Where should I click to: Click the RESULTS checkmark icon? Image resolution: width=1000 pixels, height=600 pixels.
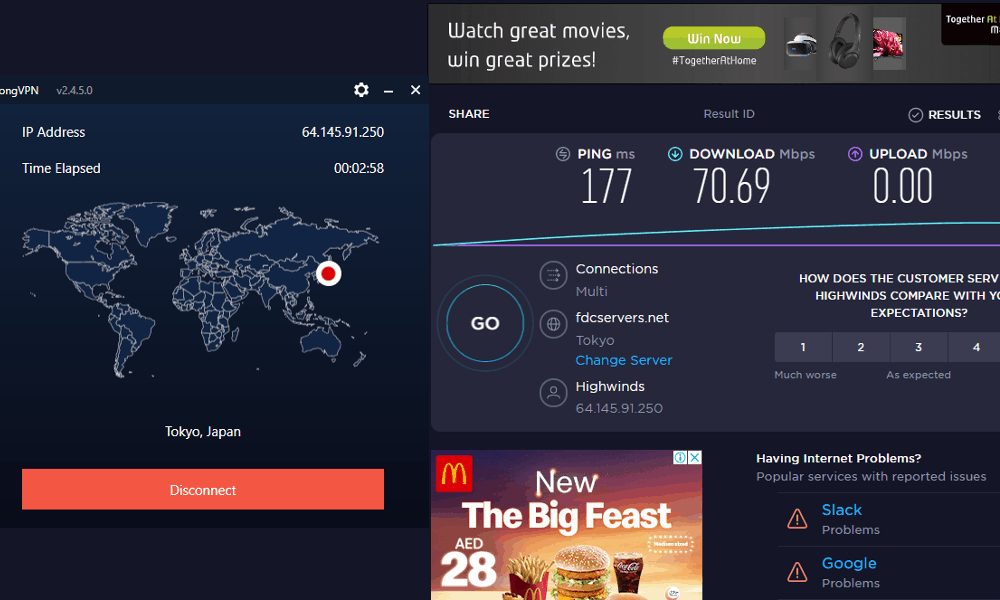[915, 115]
